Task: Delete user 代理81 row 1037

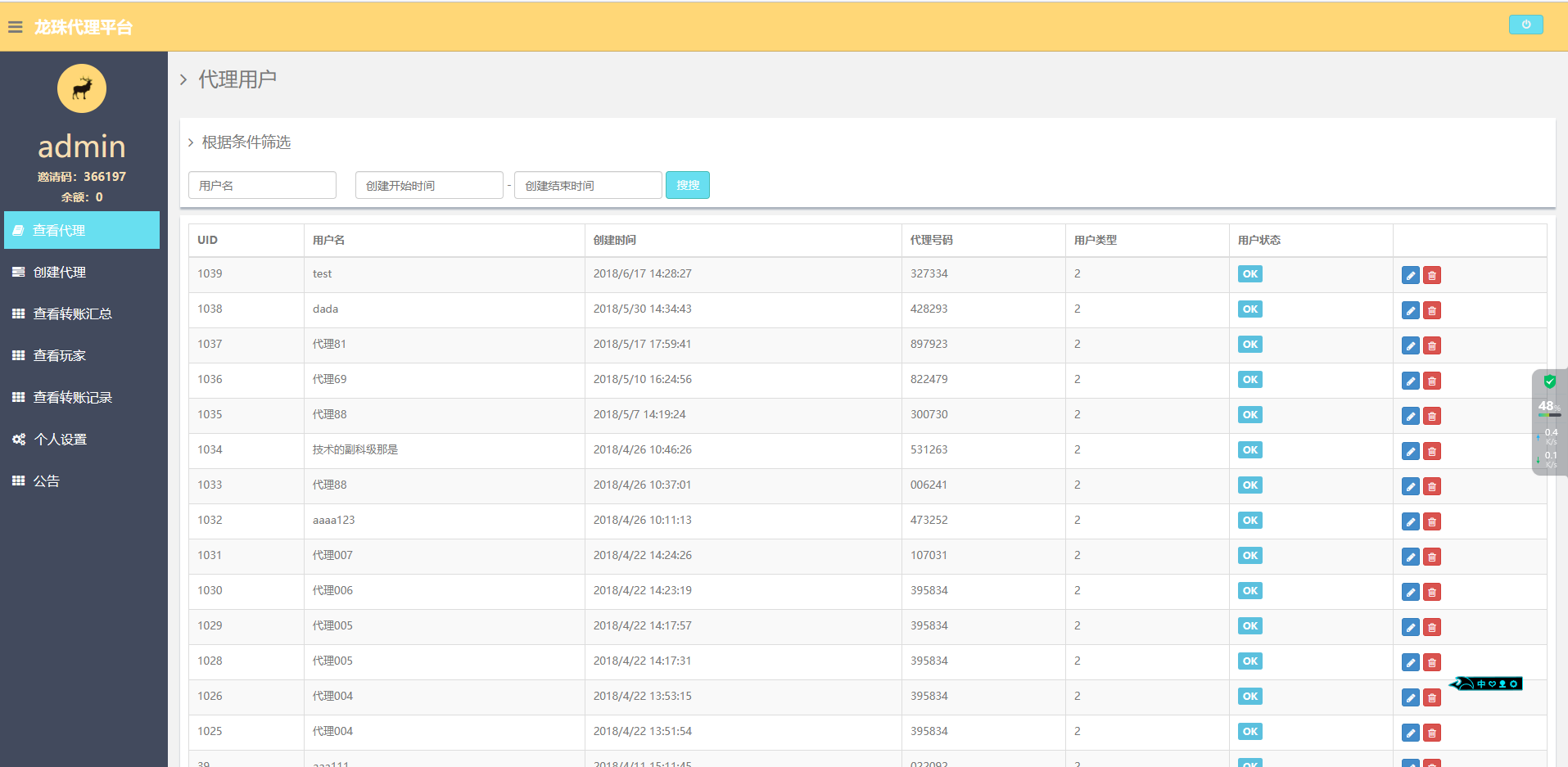Action: (1432, 345)
